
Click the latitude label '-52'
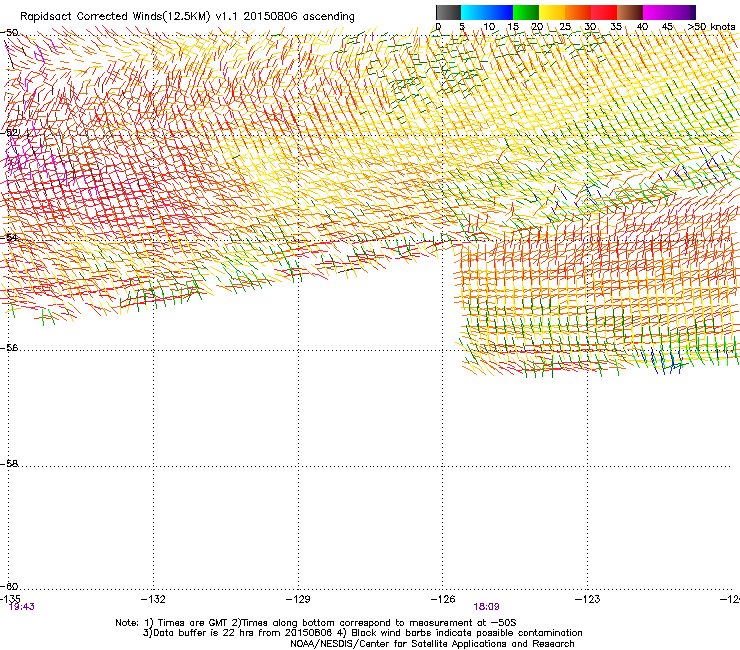tap(9, 133)
